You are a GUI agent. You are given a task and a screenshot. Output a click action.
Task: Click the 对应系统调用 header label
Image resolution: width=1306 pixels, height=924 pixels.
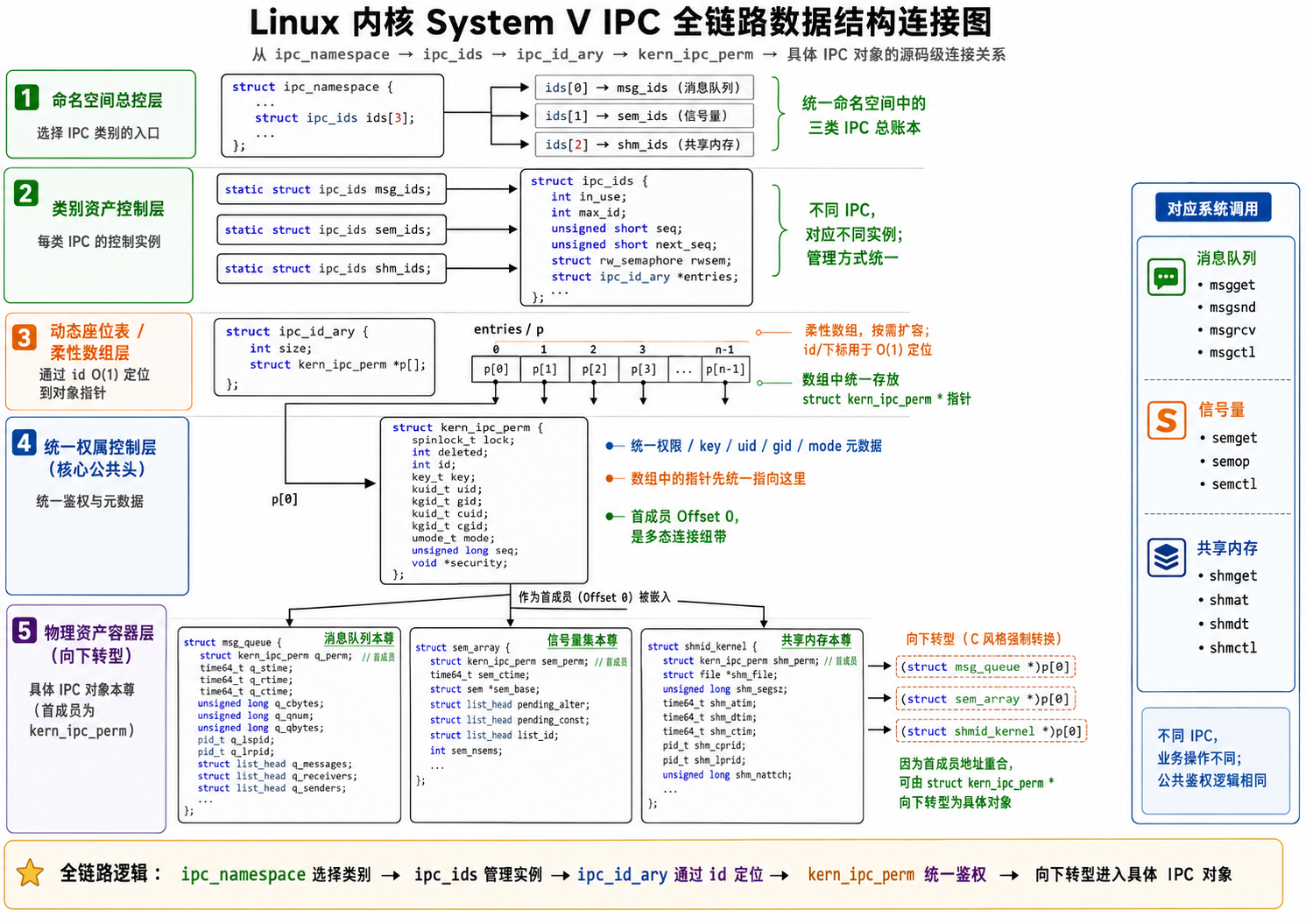[1213, 208]
